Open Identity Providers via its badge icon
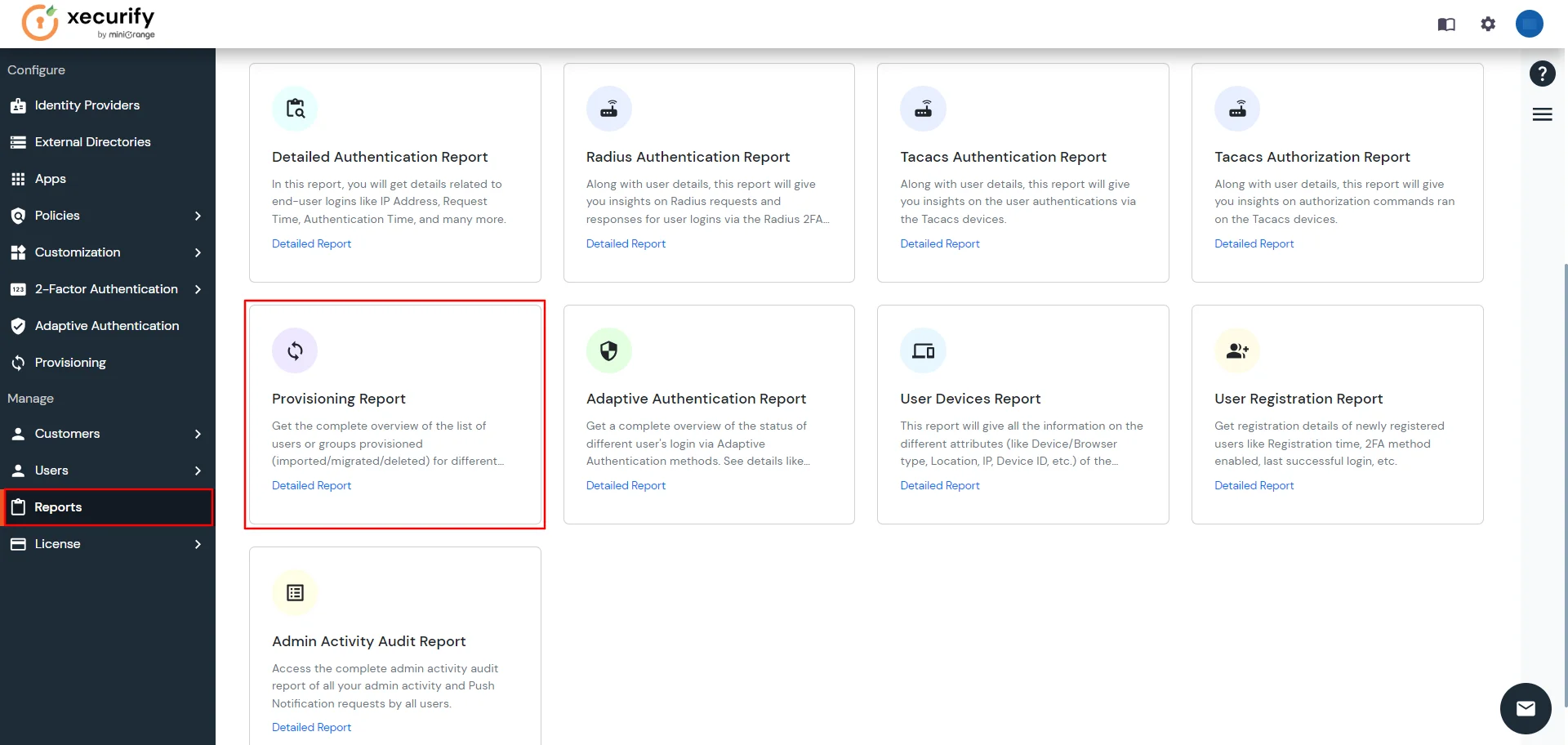1568x745 pixels. 18,105
